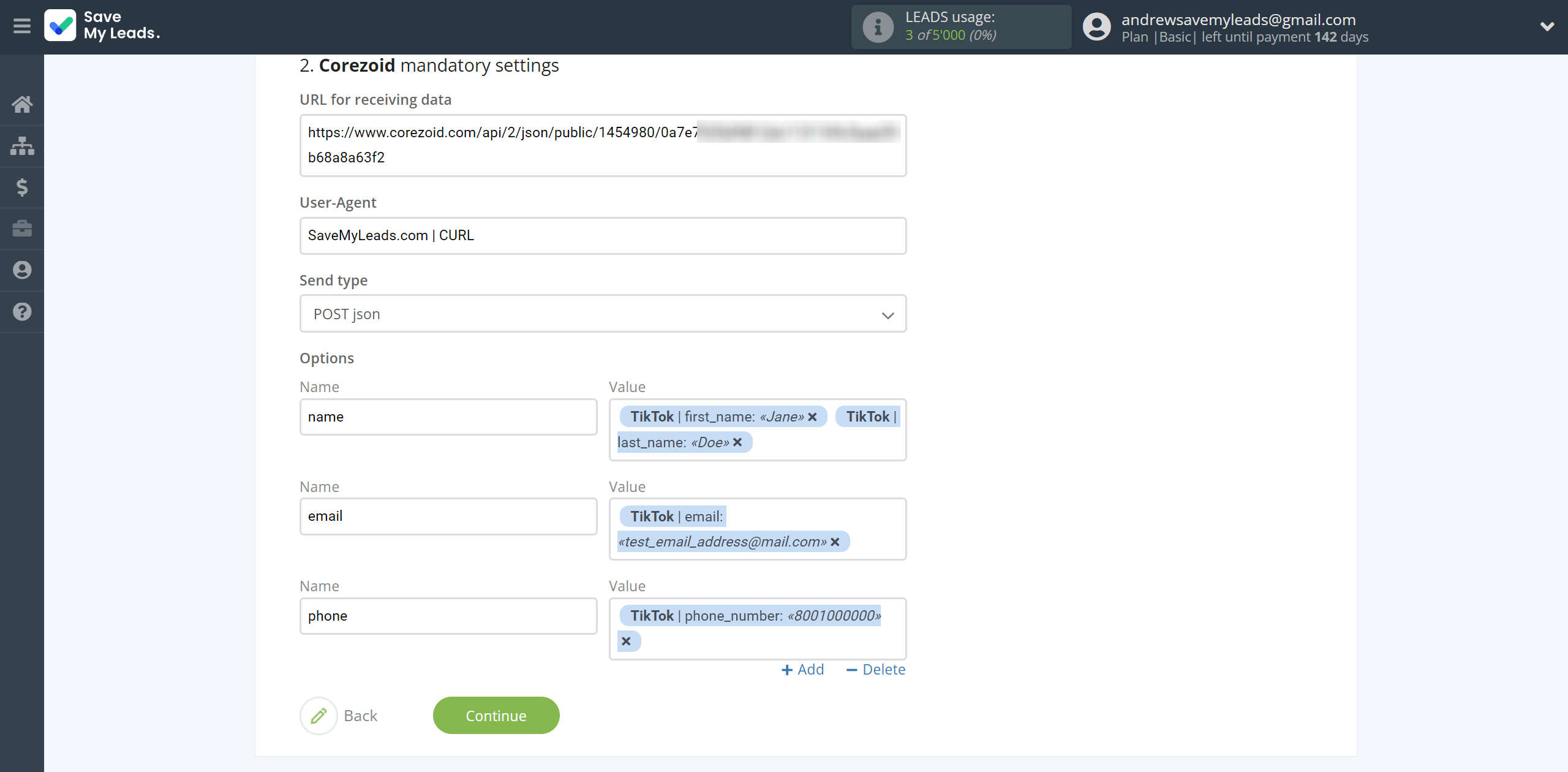Open briefcase icon in sidebar
This screenshot has width=1568, height=772.
(22, 229)
